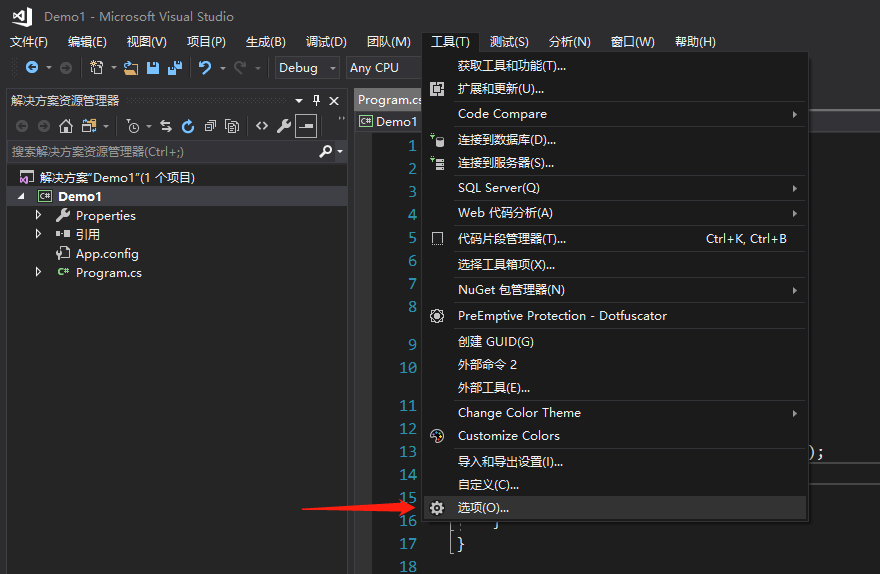
Task: Open the Any CPU platform dropdown
Action: [384, 68]
